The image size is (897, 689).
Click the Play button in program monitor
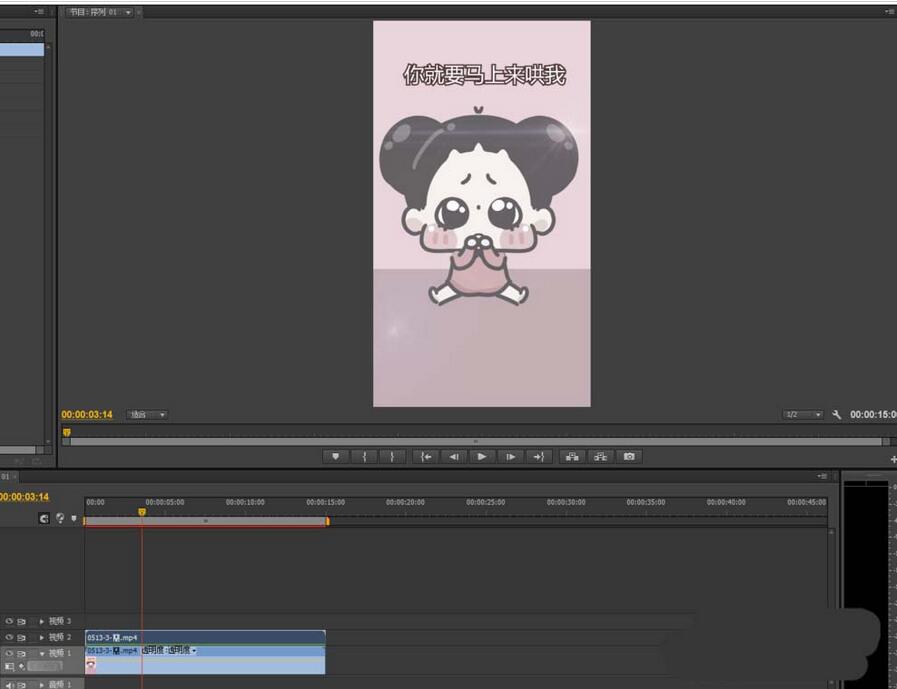tap(482, 456)
